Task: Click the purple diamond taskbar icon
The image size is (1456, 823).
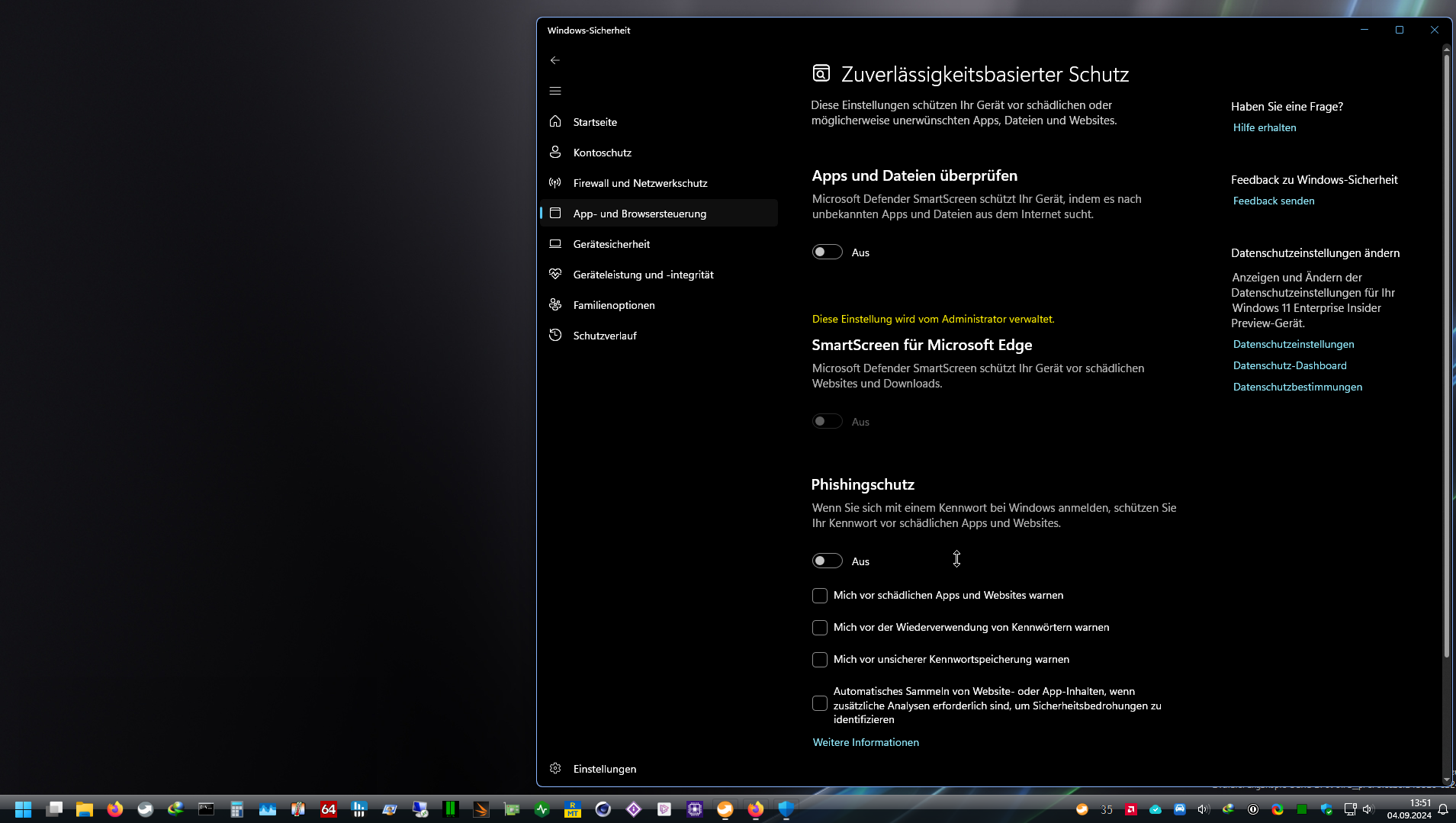Action: point(634,809)
